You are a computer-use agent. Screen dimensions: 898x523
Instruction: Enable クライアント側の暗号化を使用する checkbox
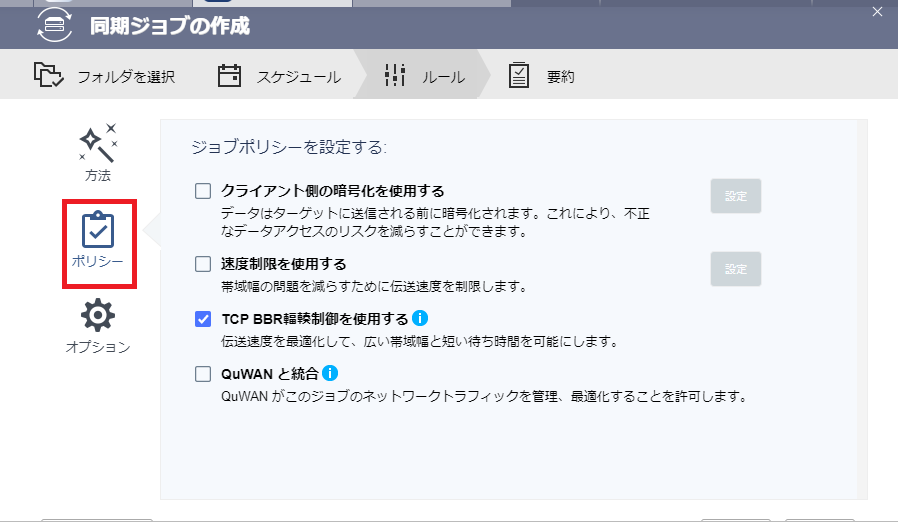click(203, 190)
